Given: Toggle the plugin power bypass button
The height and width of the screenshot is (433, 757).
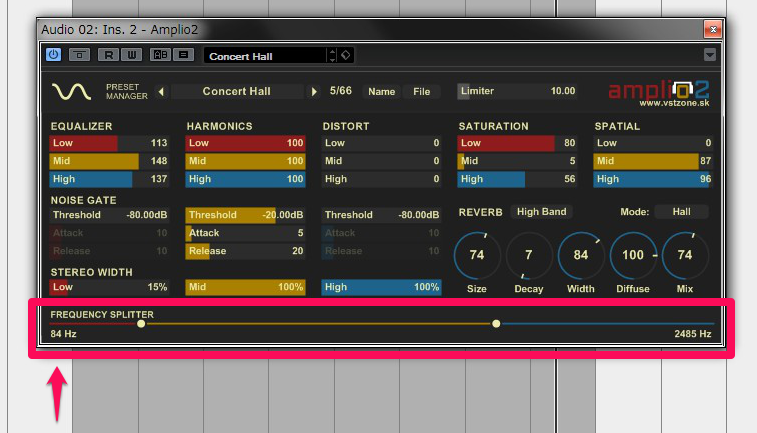Looking at the screenshot, I should pos(53,55).
